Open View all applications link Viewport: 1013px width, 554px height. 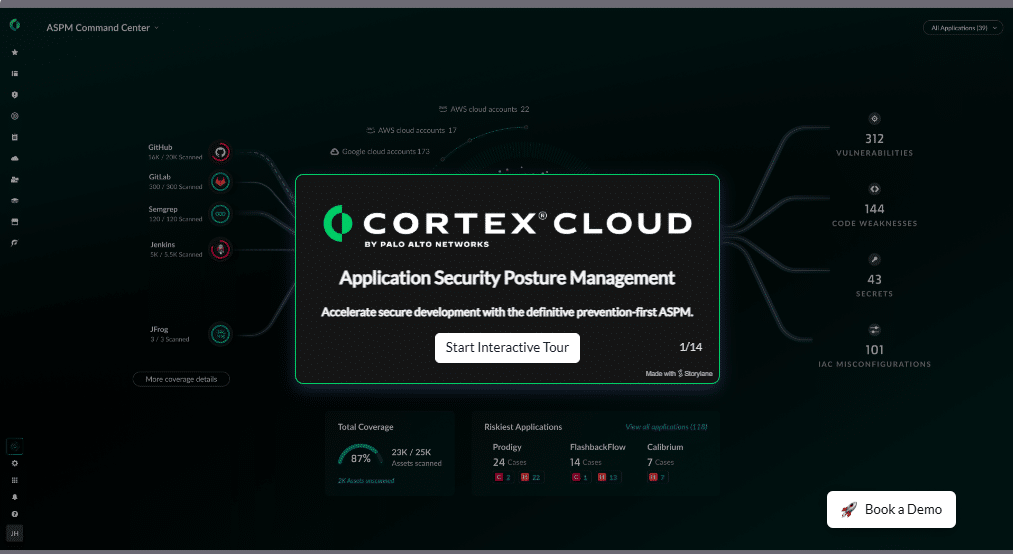click(x=666, y=427)
